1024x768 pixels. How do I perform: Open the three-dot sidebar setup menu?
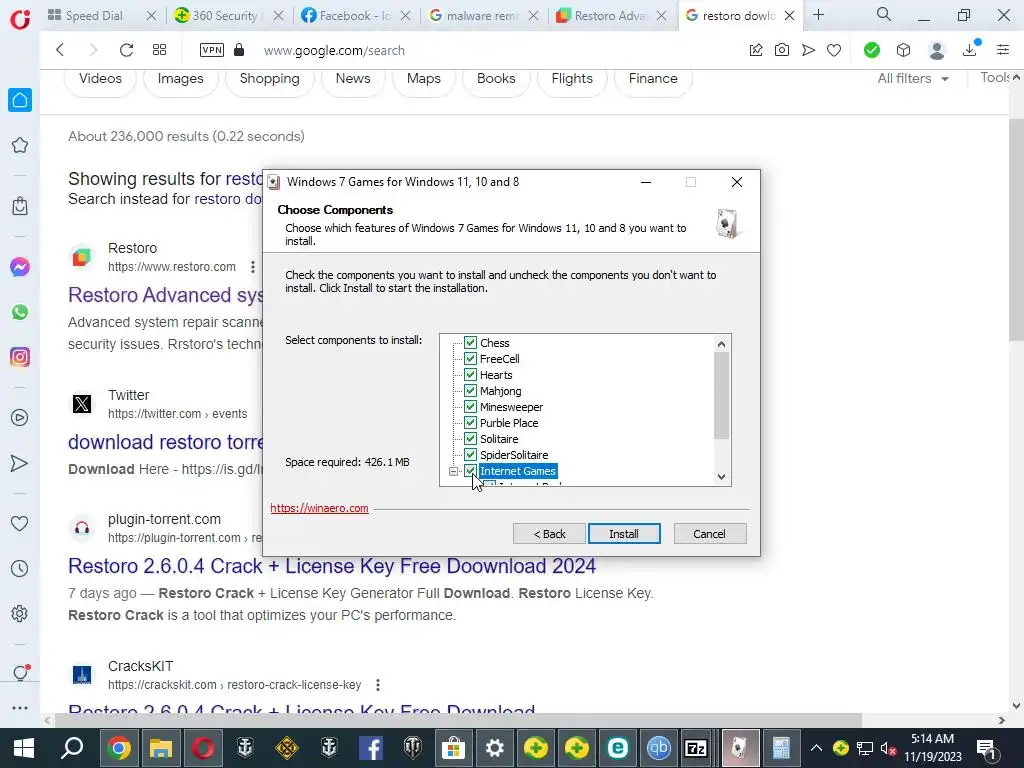pyautogui.click(x=20, y=708)
